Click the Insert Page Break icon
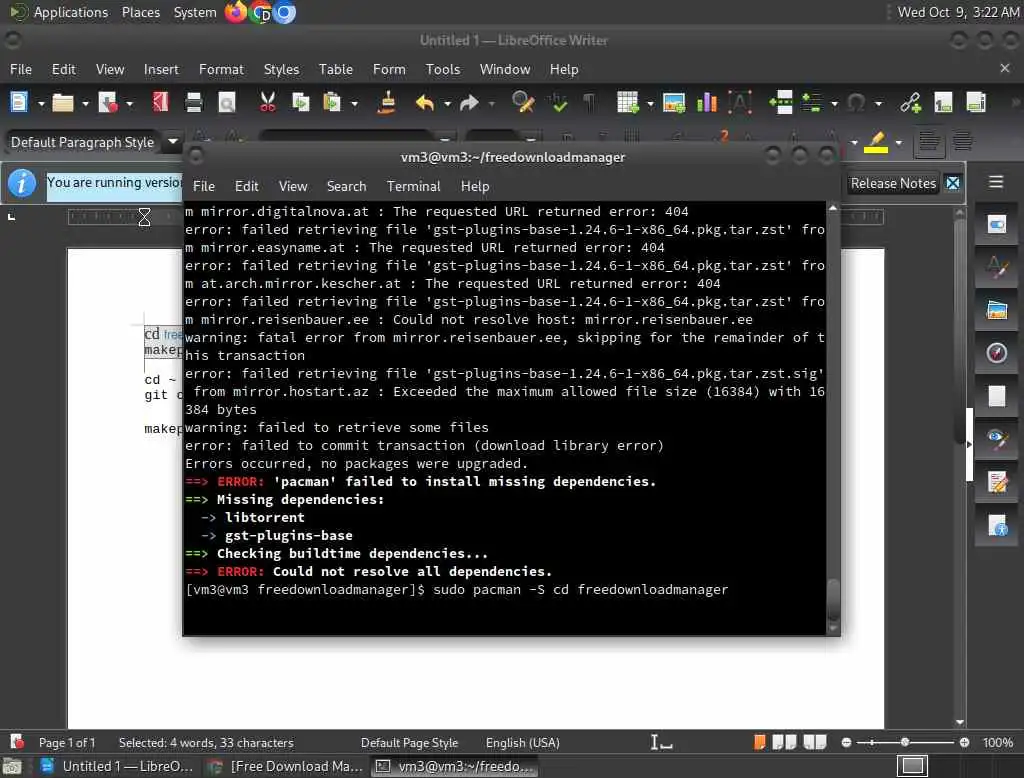Screen dimensions: 1024x778 tap(780, 103)
